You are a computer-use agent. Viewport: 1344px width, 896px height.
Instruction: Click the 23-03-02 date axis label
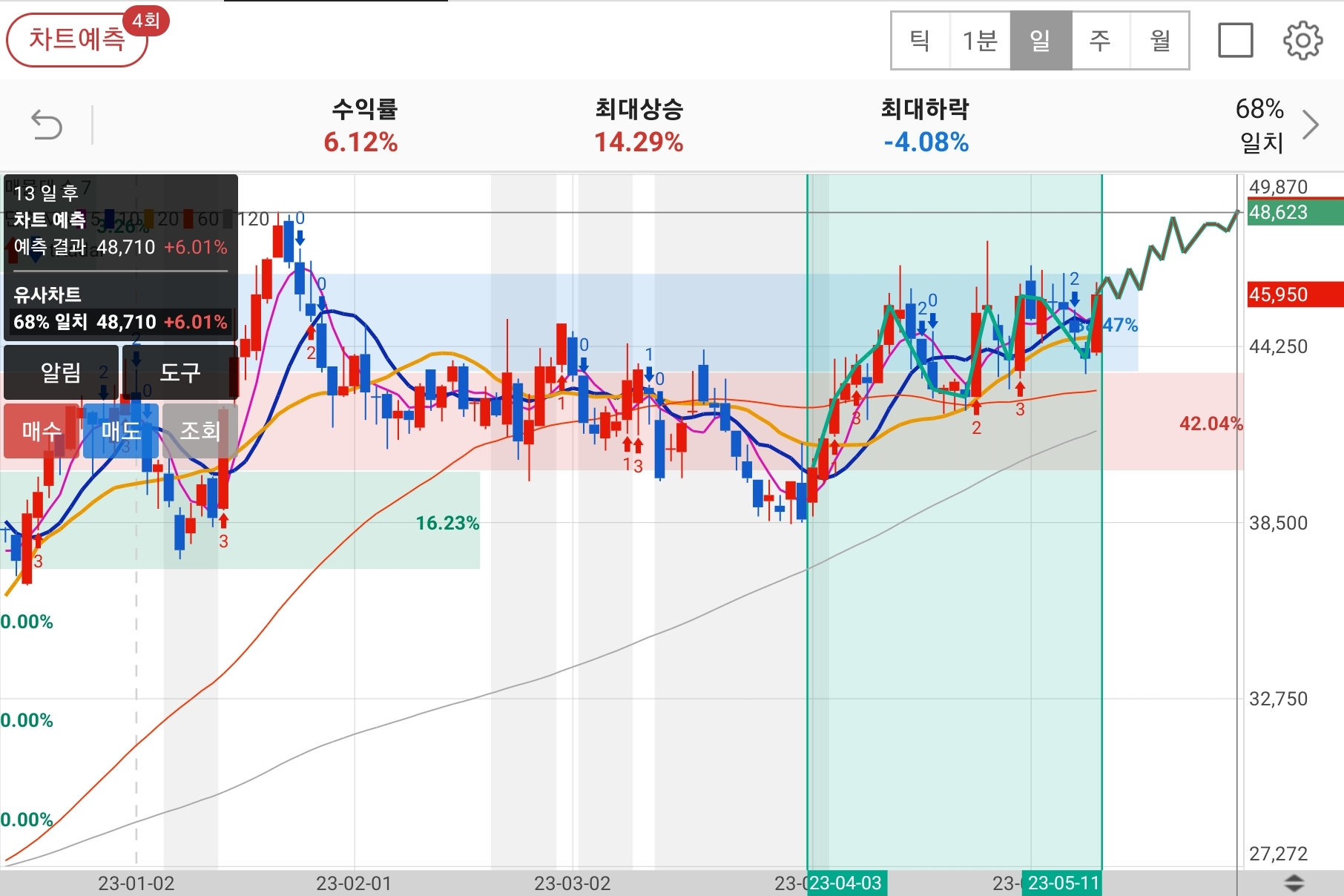[573, 883]
